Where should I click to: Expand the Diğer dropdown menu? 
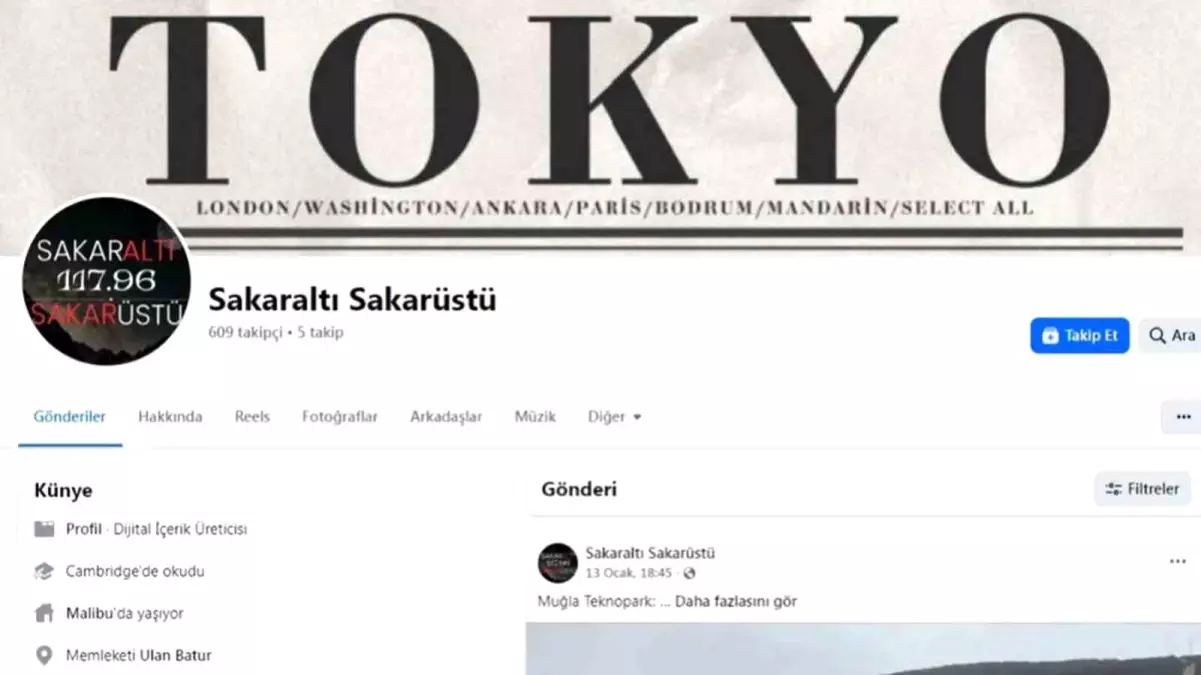point(614,417)
